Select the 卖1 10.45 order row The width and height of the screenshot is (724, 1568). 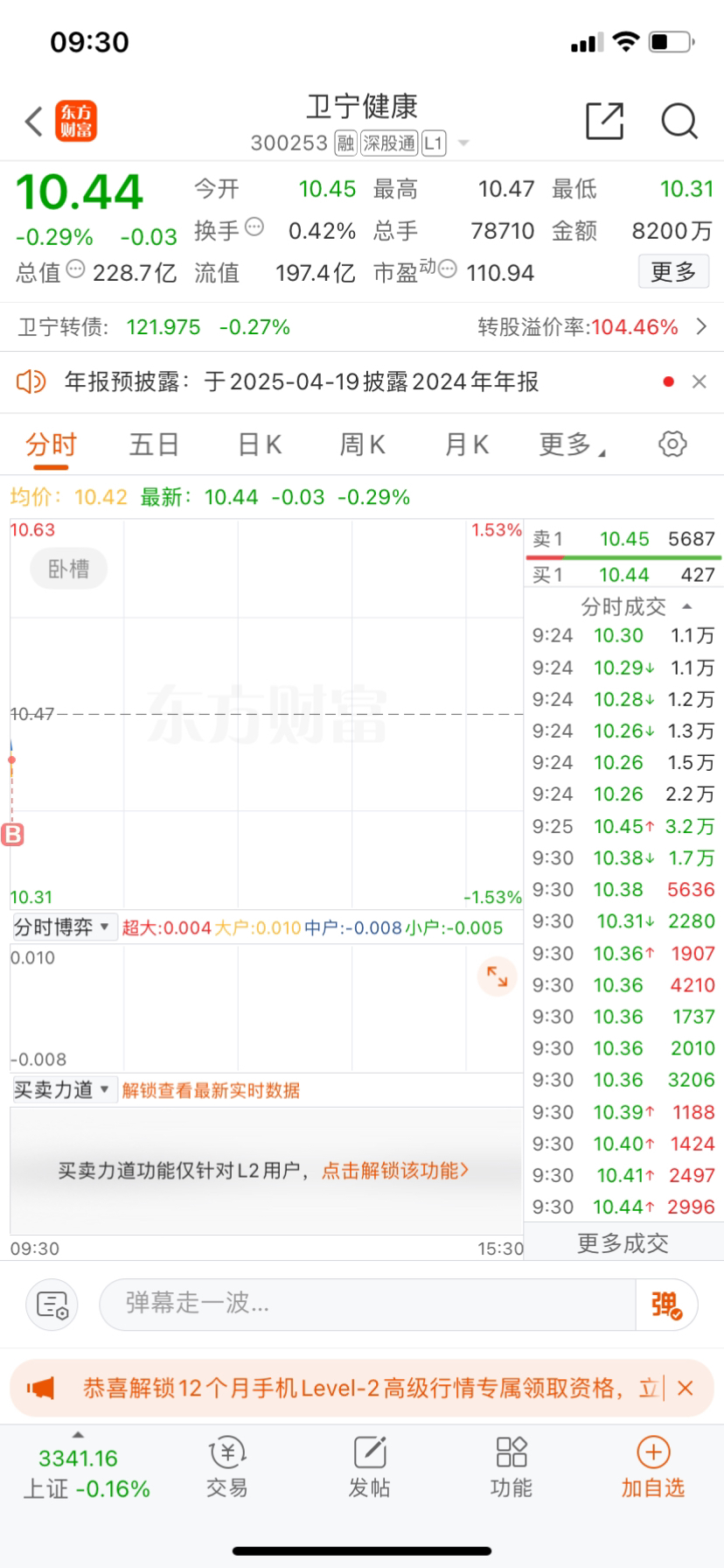(x=623, y=539)
